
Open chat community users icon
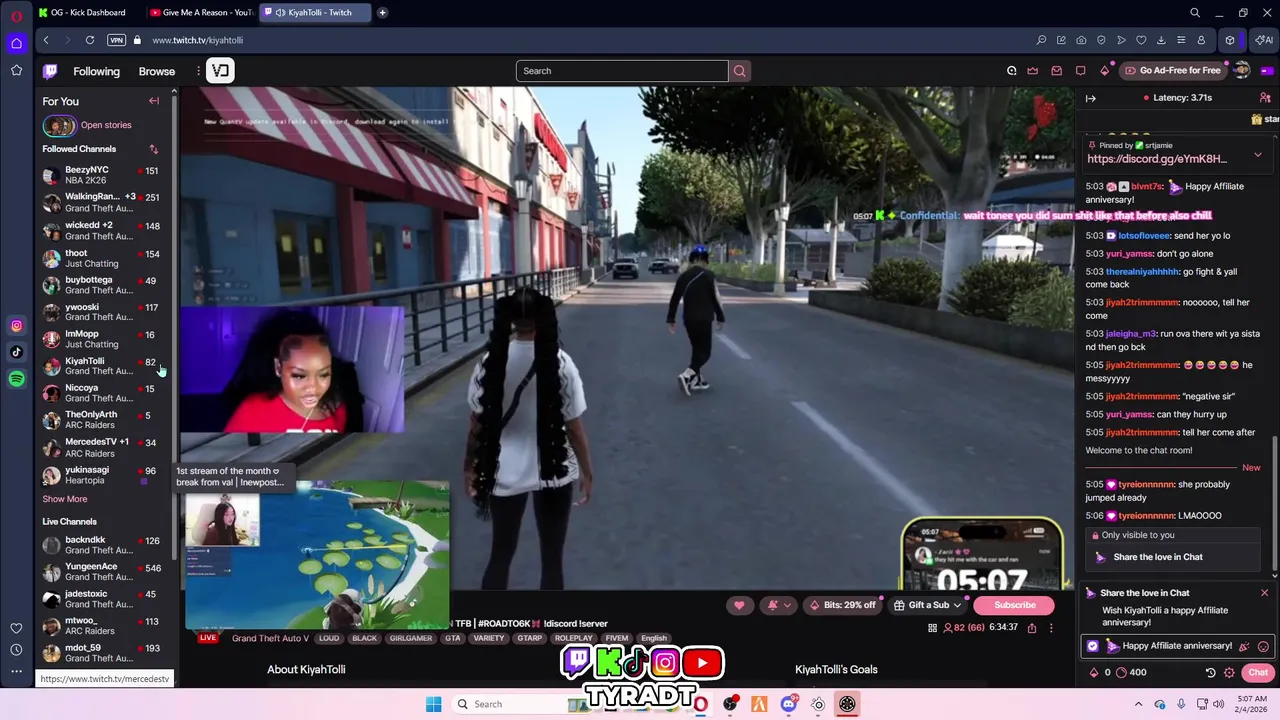coord(1265,98)
